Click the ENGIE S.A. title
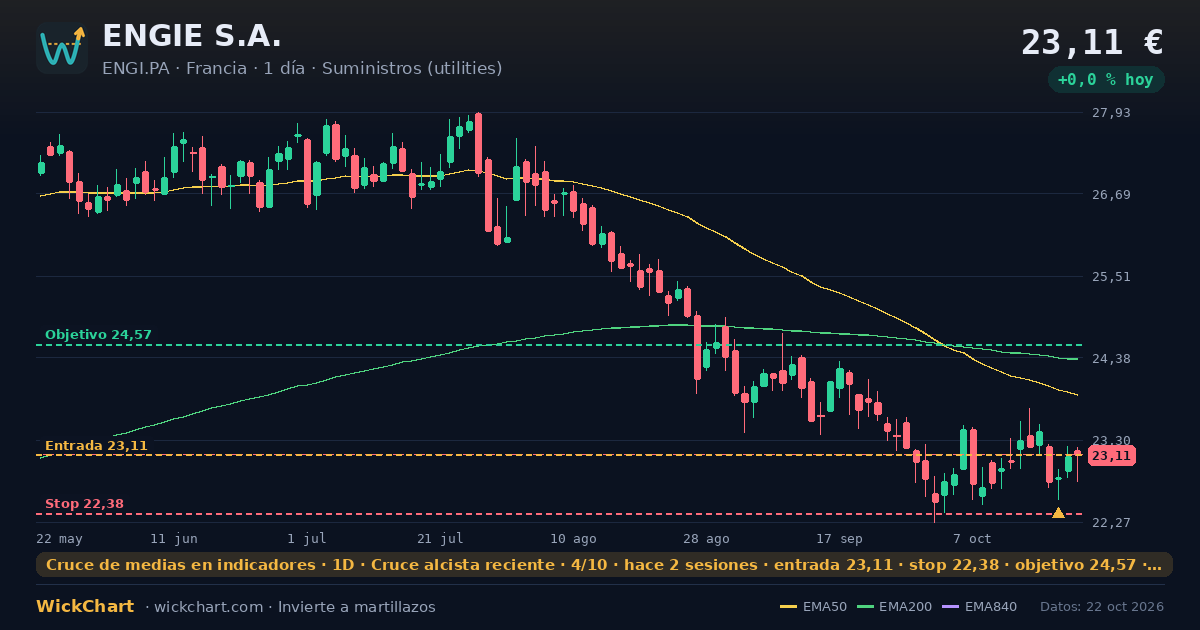The image size is (1200, 630). 192,36
